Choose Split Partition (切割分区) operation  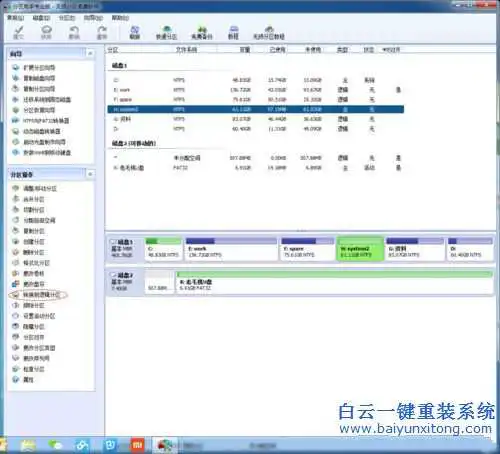[29, 210]
